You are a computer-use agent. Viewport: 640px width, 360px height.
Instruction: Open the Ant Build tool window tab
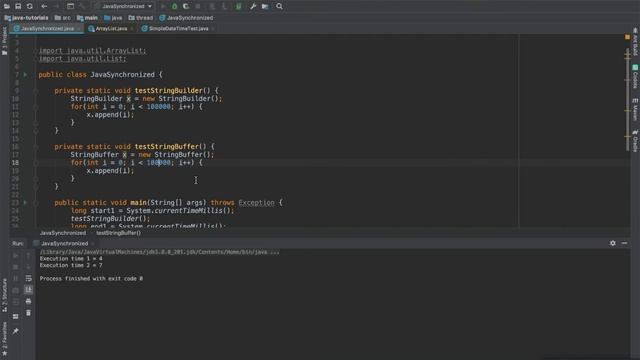tap(635, 42)
